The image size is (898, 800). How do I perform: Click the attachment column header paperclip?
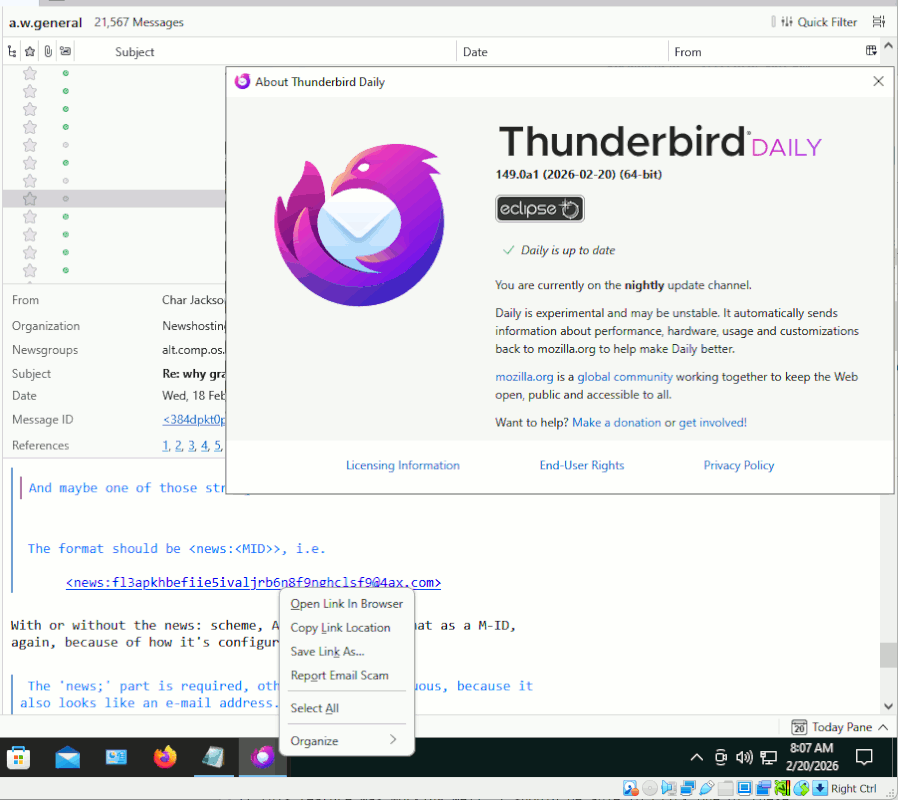click(48, 52)
